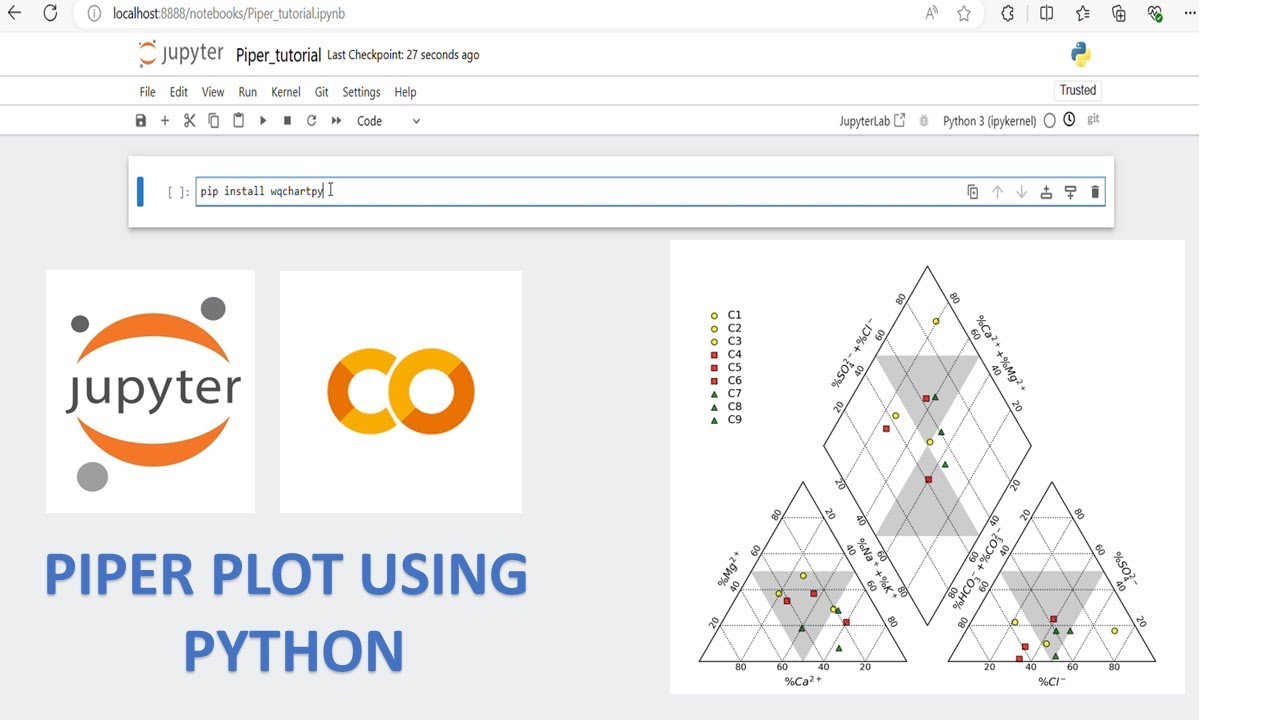Restart the kernel with the circular arrow icon
The width and height of the screenshot is (1280, 720).
[311, 121]
